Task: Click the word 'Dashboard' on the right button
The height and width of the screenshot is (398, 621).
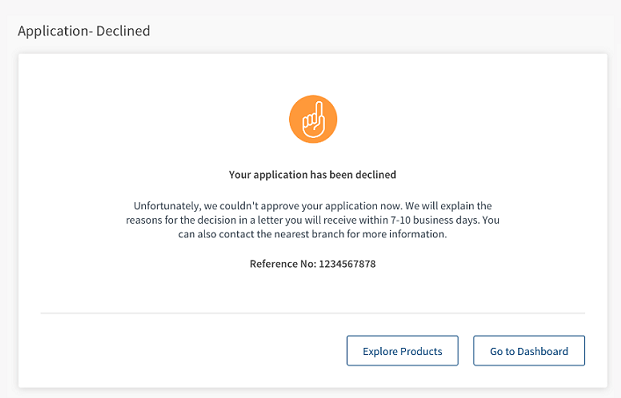Action: coord(543,351)
